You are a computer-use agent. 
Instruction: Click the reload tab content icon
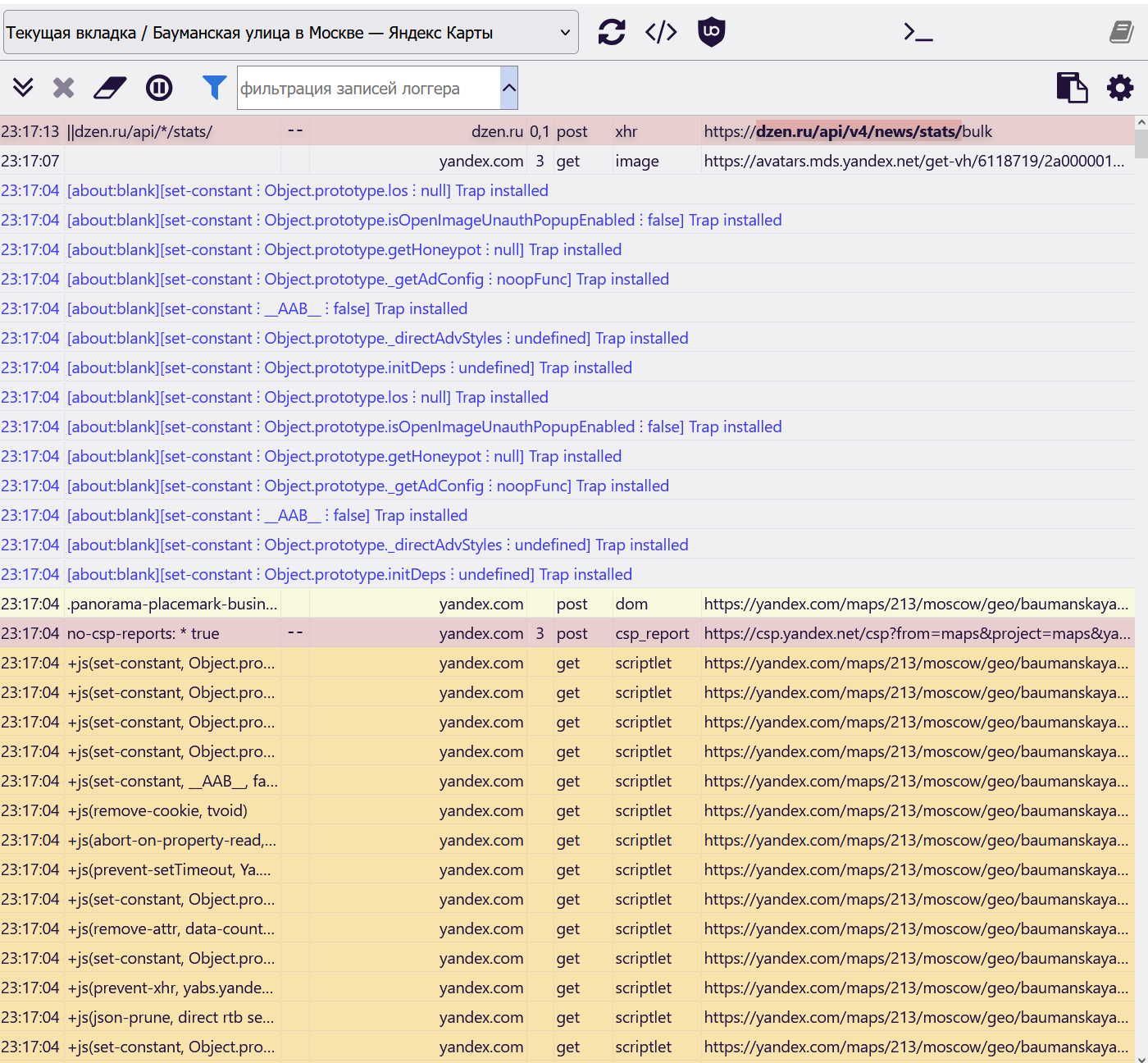[x=612, y=32]
